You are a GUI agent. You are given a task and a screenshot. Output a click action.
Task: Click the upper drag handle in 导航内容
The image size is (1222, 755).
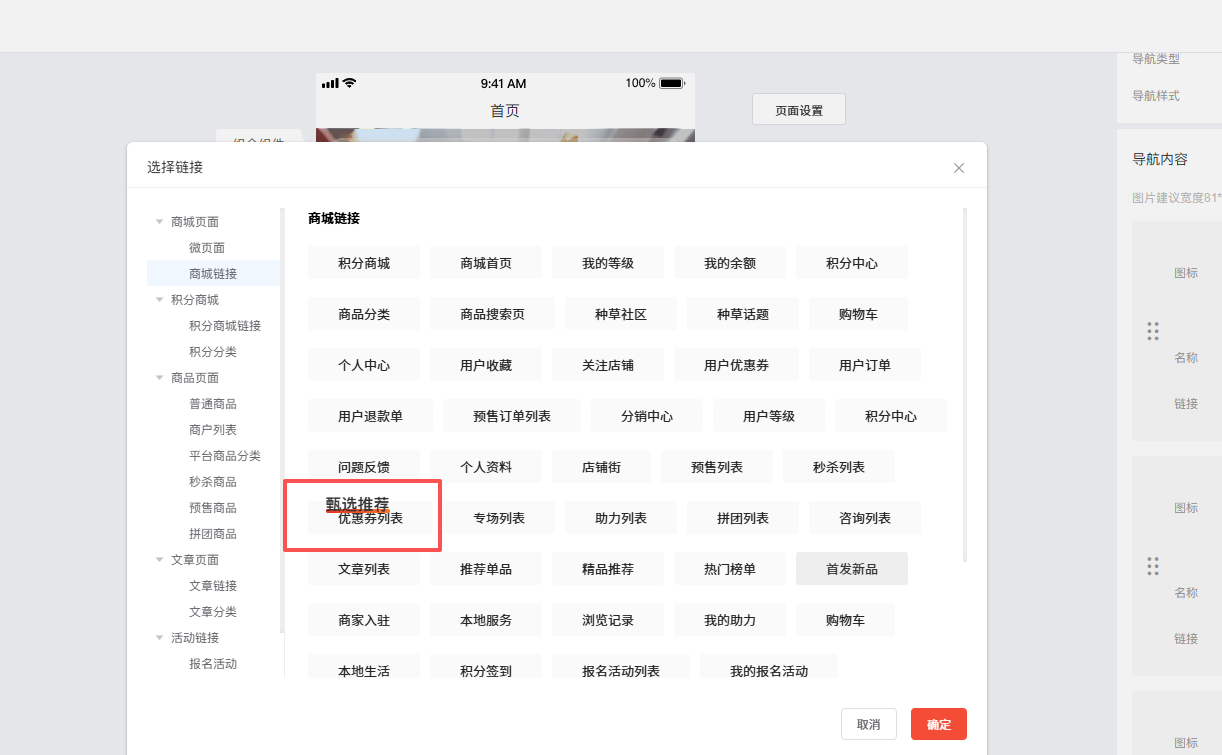[1153, 331]
